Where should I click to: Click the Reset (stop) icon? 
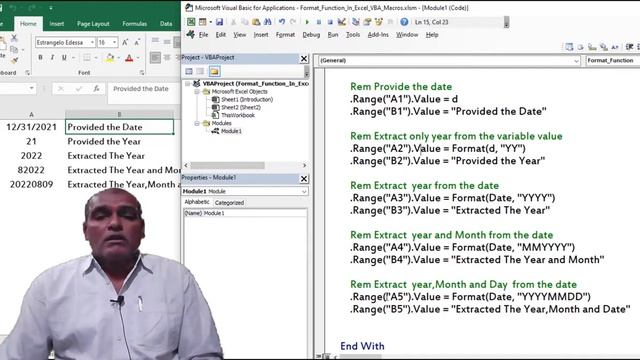(330, 22)
